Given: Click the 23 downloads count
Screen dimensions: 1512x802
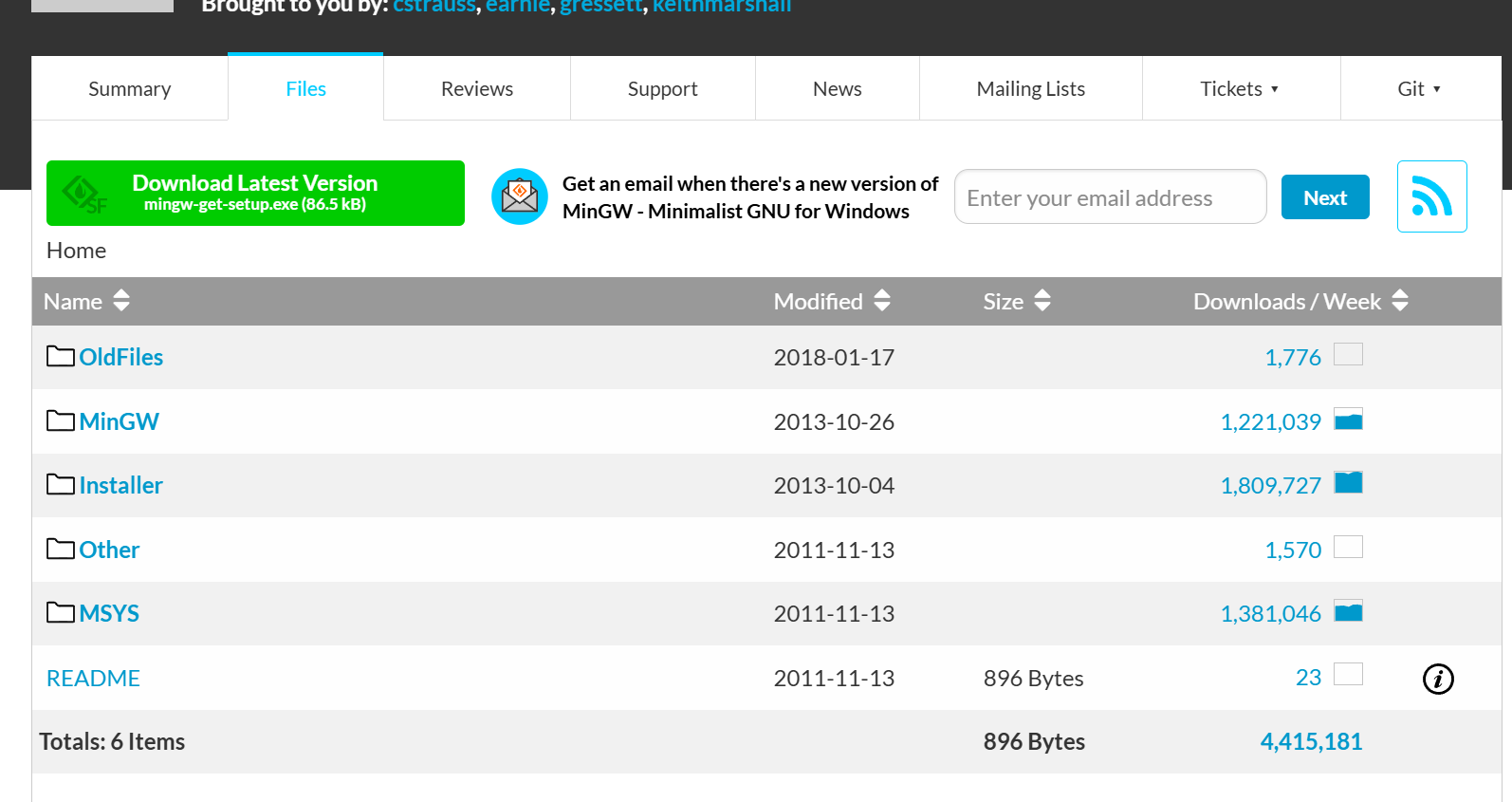Looking at the screenshot, I should (x=1308, y=677).
